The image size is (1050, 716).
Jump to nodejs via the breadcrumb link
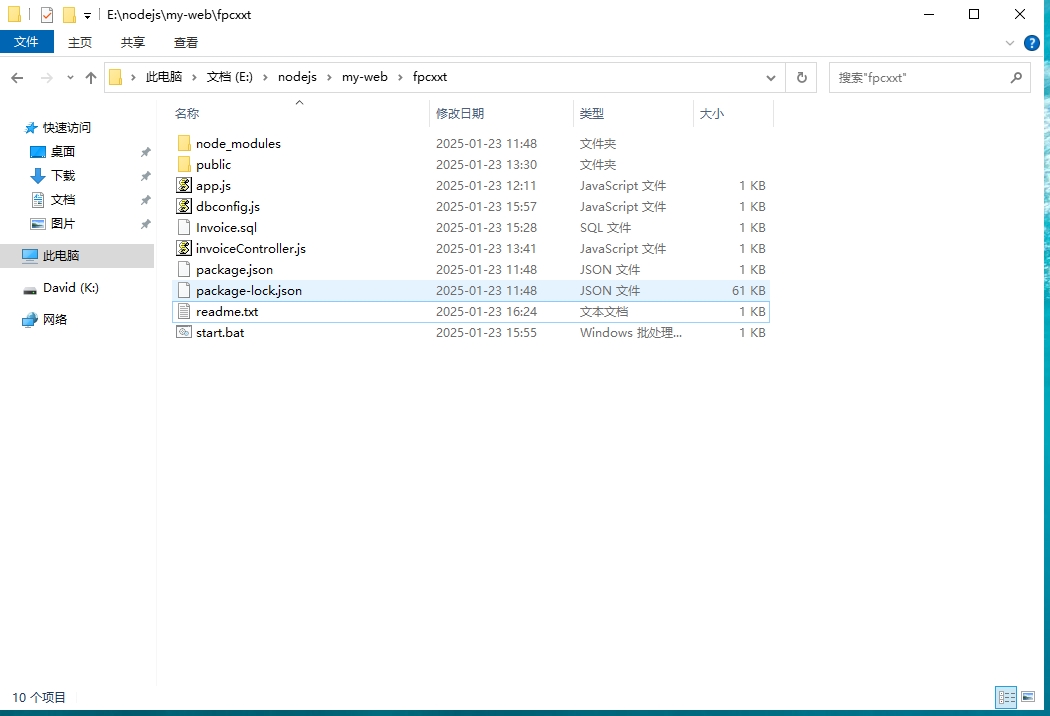(x=297, y=76)
